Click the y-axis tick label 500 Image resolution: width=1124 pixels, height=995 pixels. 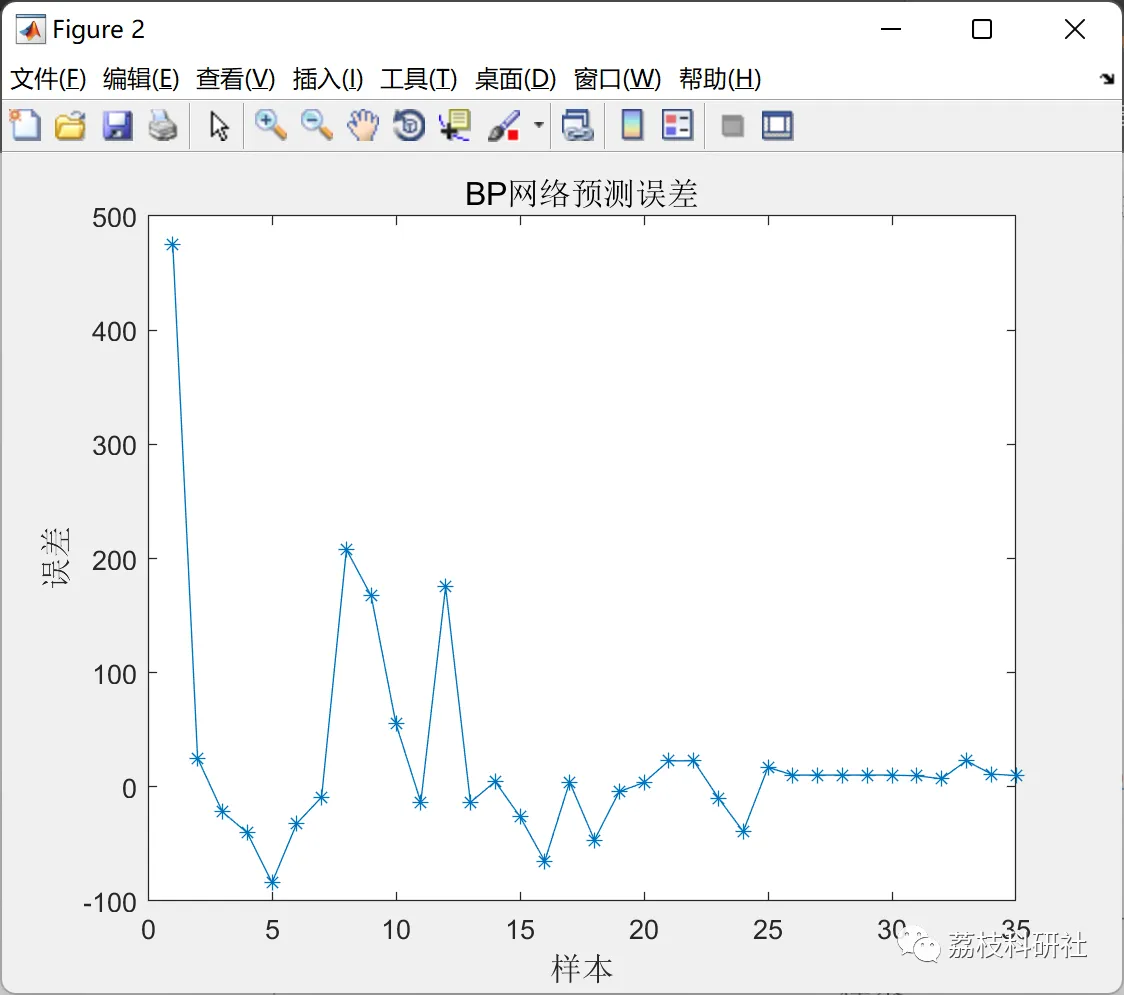click(114, 218)
